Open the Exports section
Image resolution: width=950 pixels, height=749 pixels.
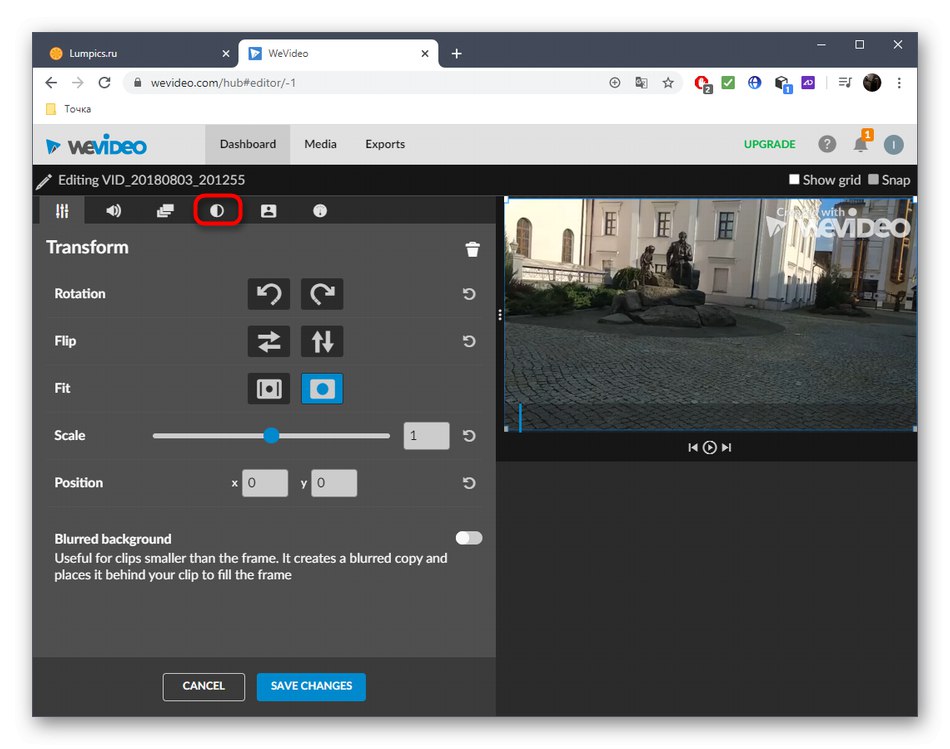[x=384, y=144]
